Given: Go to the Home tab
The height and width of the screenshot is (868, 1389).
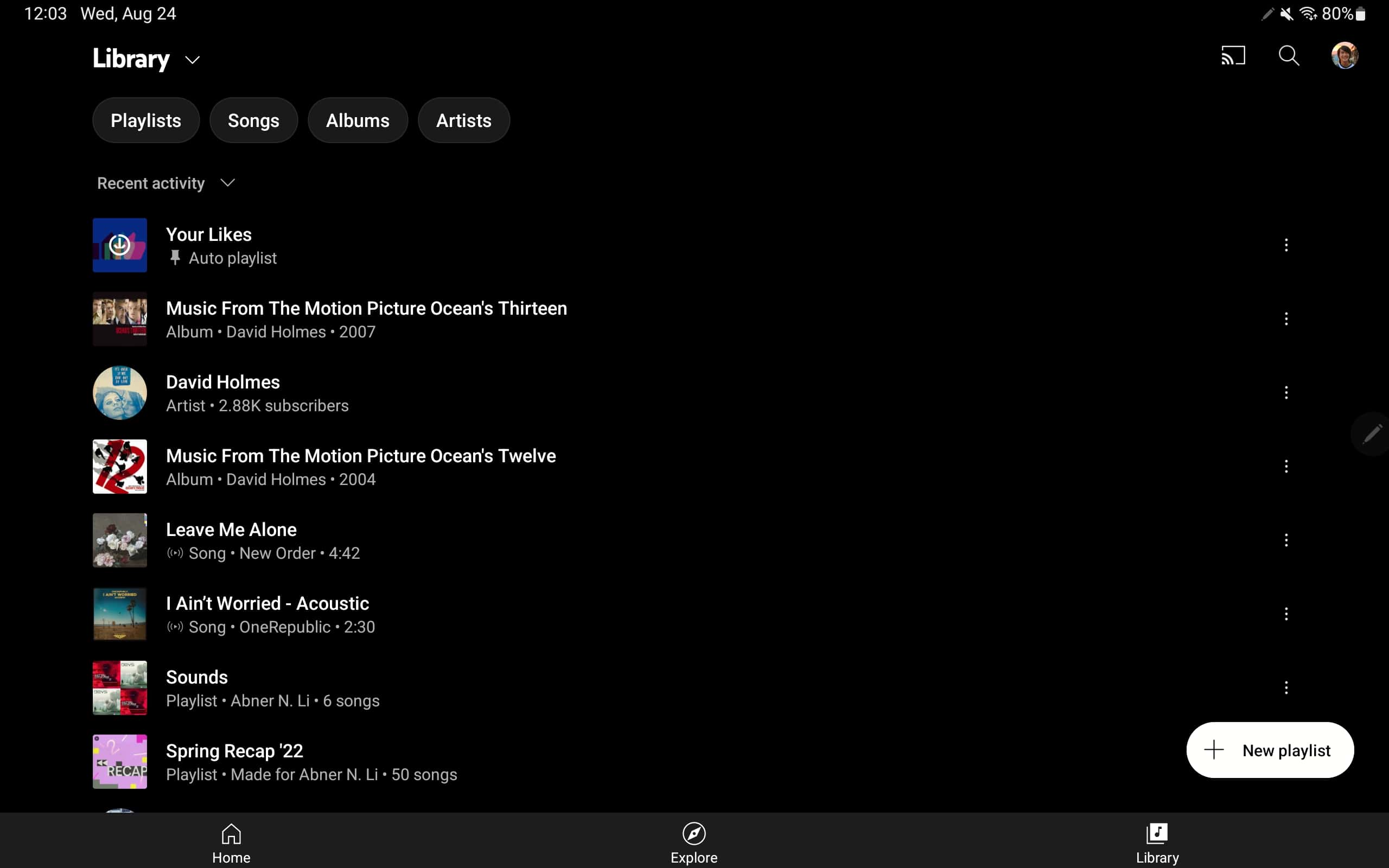Looking at the screenshot, I should click(x=231, y=842).
